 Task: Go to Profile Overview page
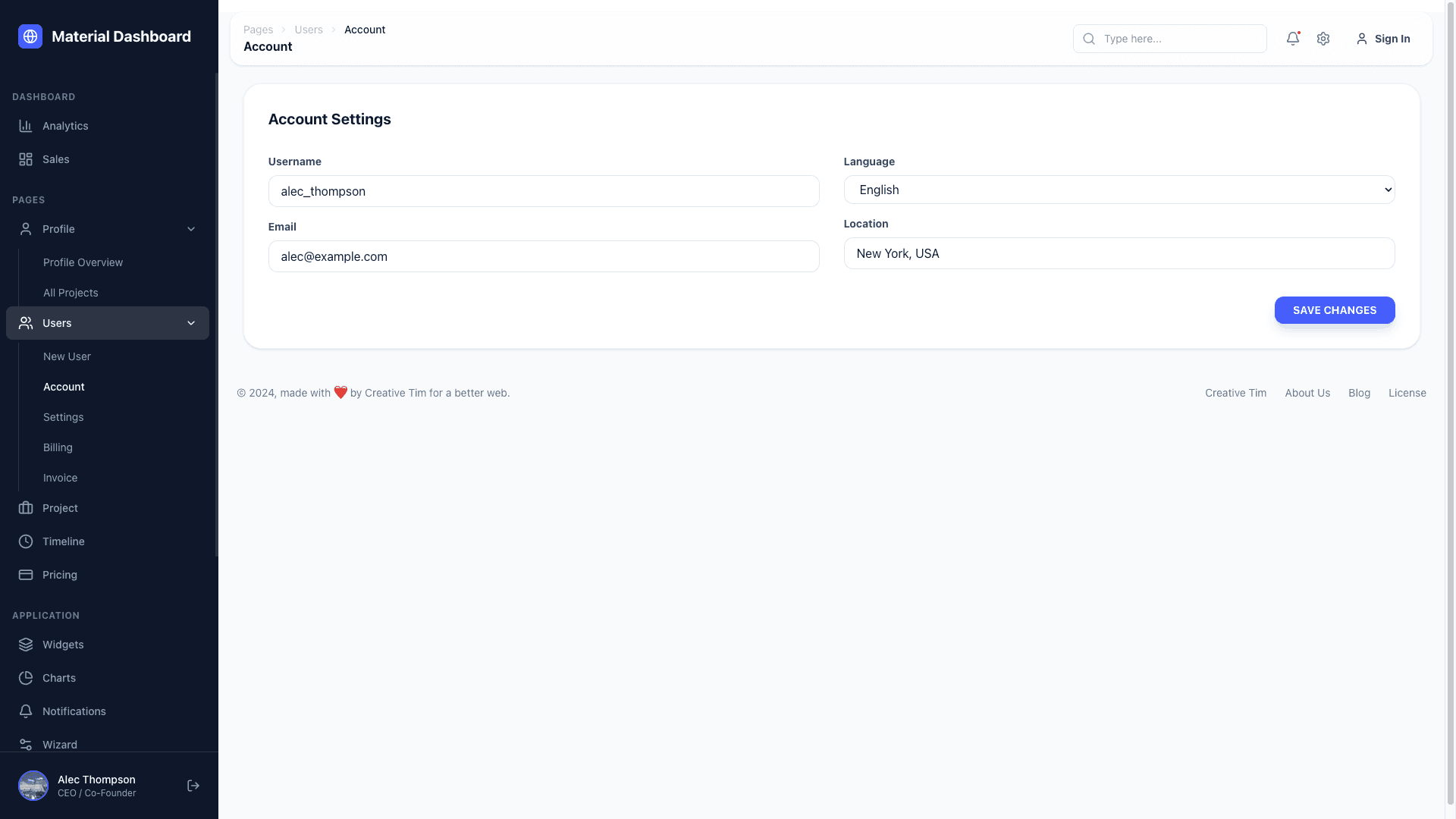(83, 262)
